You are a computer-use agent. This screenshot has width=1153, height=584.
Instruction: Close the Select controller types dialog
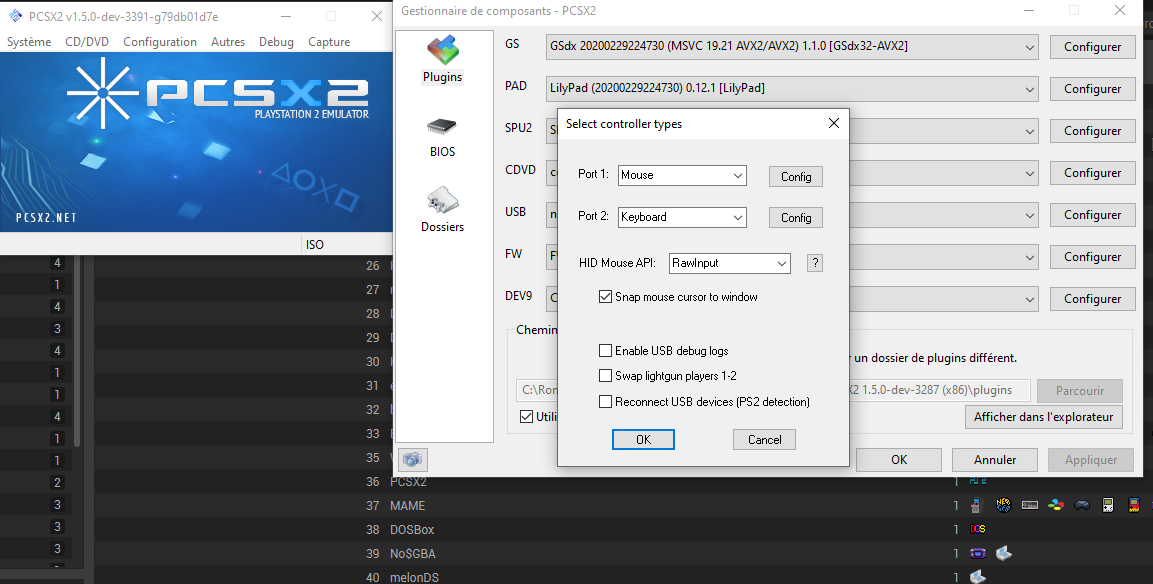click(x=833, y=124)
